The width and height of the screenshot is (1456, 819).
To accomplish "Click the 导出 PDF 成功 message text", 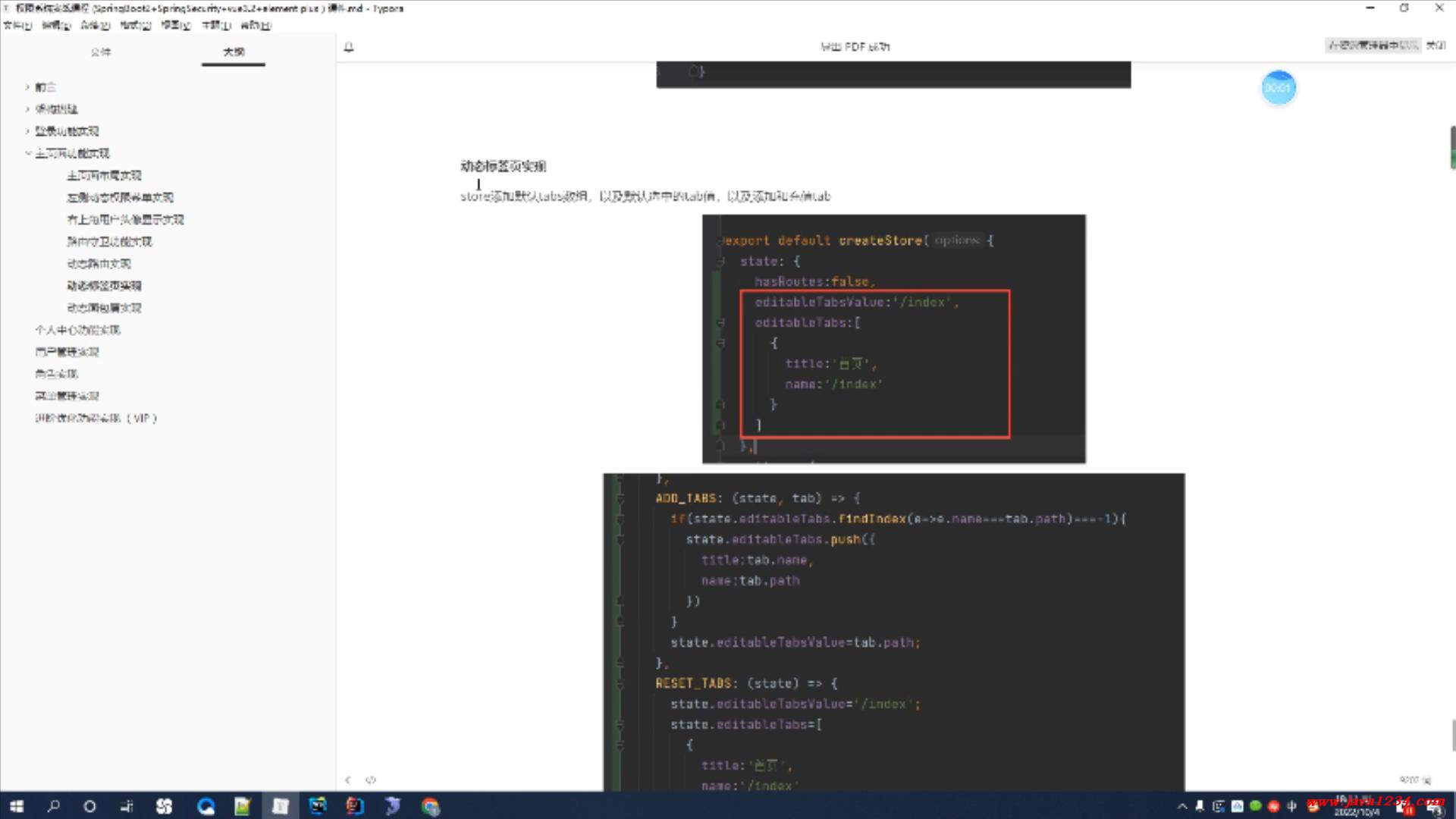I will click(855, 47).
